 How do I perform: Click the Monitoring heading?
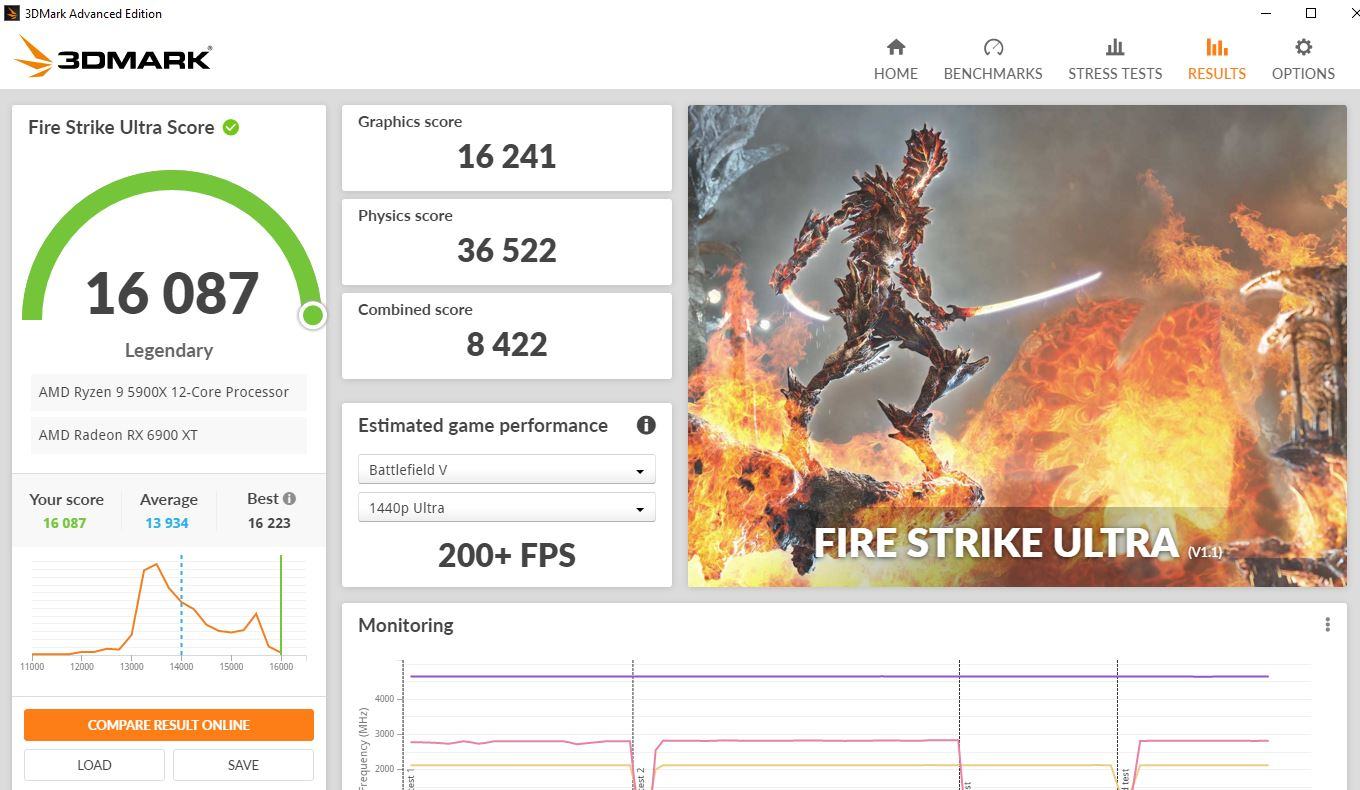tap(406, 625)
